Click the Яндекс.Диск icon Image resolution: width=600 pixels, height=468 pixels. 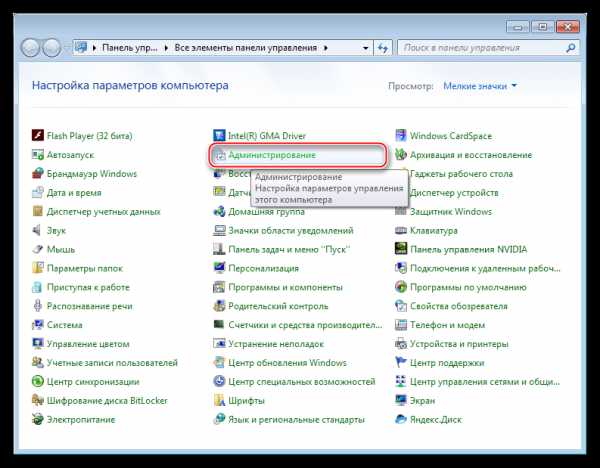coord(401,419)
